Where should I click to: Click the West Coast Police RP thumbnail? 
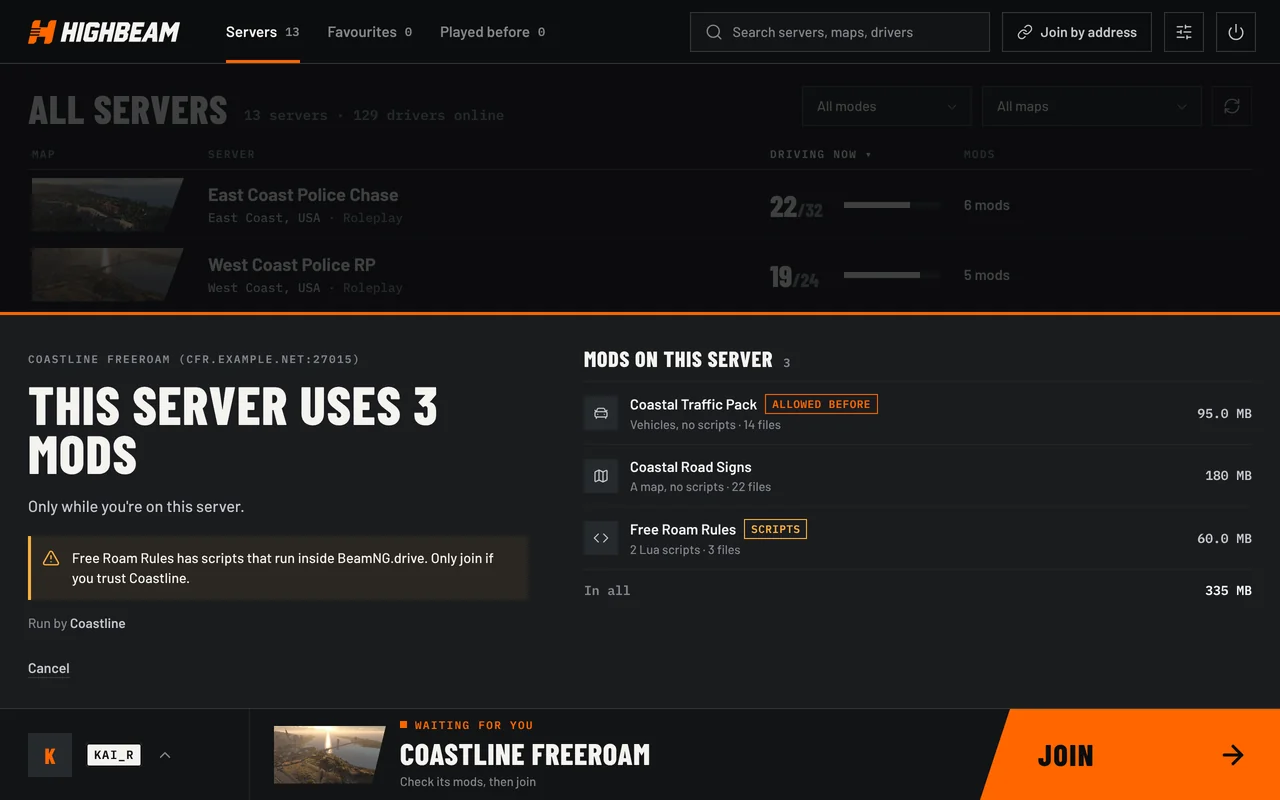(108, 275)
